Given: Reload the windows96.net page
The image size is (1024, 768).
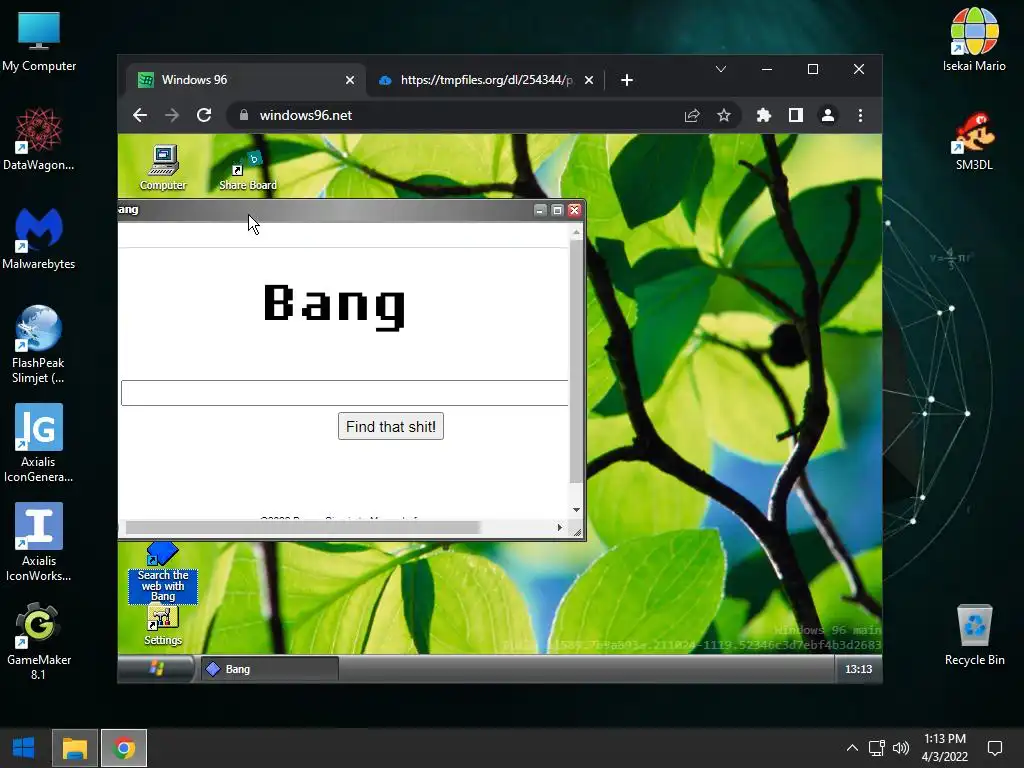Looking at the screenshot, I should pyautogui.click(x=204, y=116).
